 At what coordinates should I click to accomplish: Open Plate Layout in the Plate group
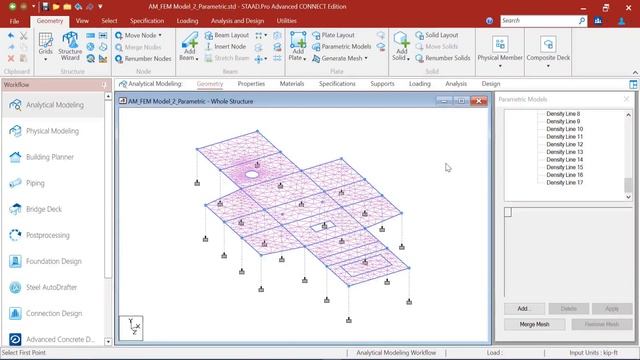[333, 36]
